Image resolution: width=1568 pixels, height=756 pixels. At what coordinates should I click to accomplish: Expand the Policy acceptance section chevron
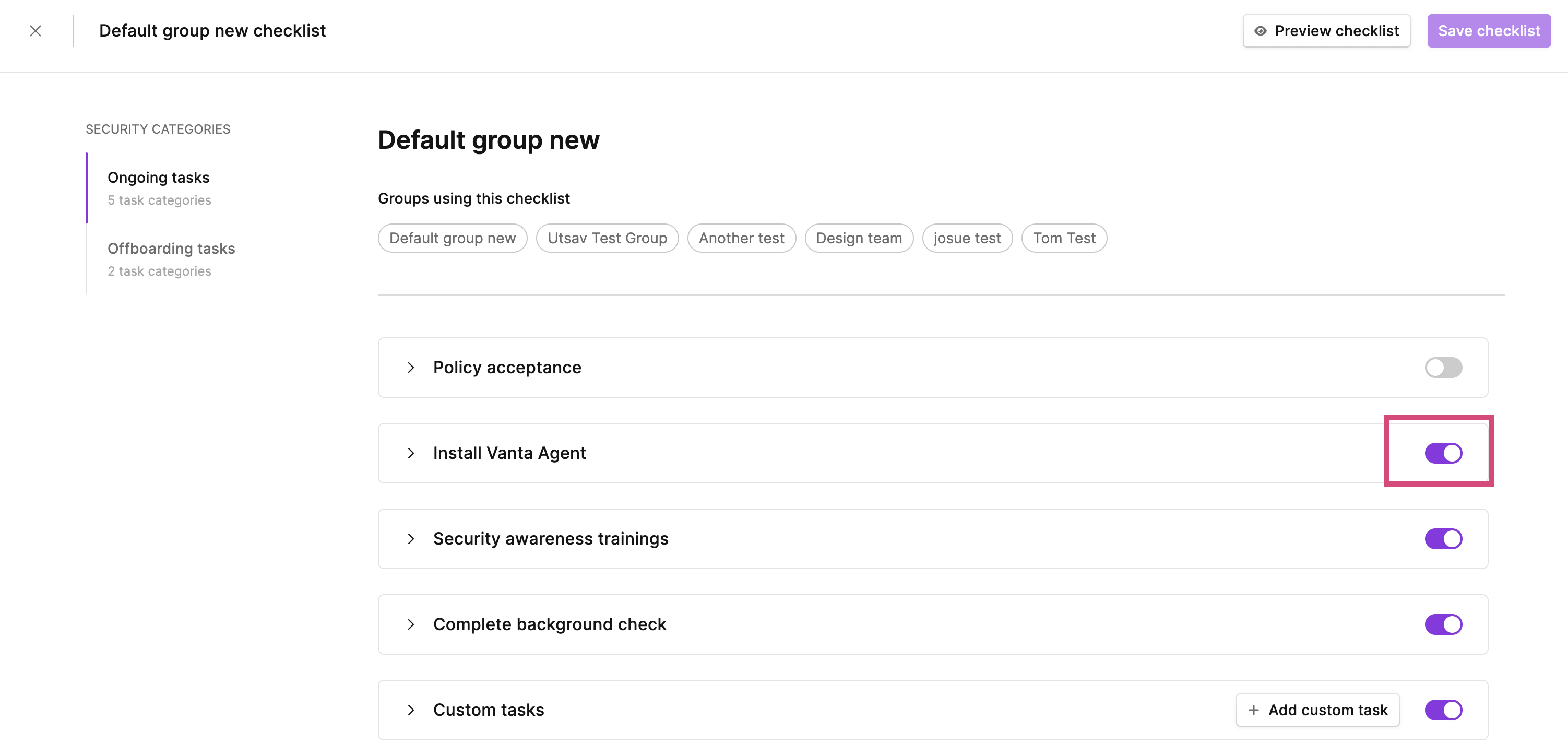click(411, 368)
